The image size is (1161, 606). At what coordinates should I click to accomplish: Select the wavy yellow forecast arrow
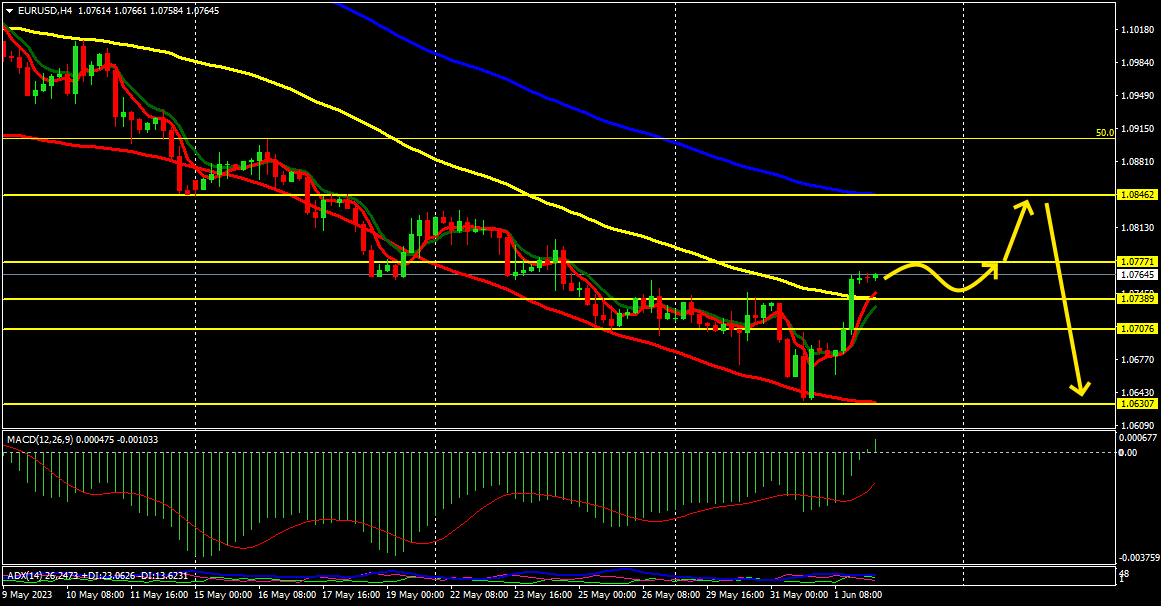tap(940, 276)
